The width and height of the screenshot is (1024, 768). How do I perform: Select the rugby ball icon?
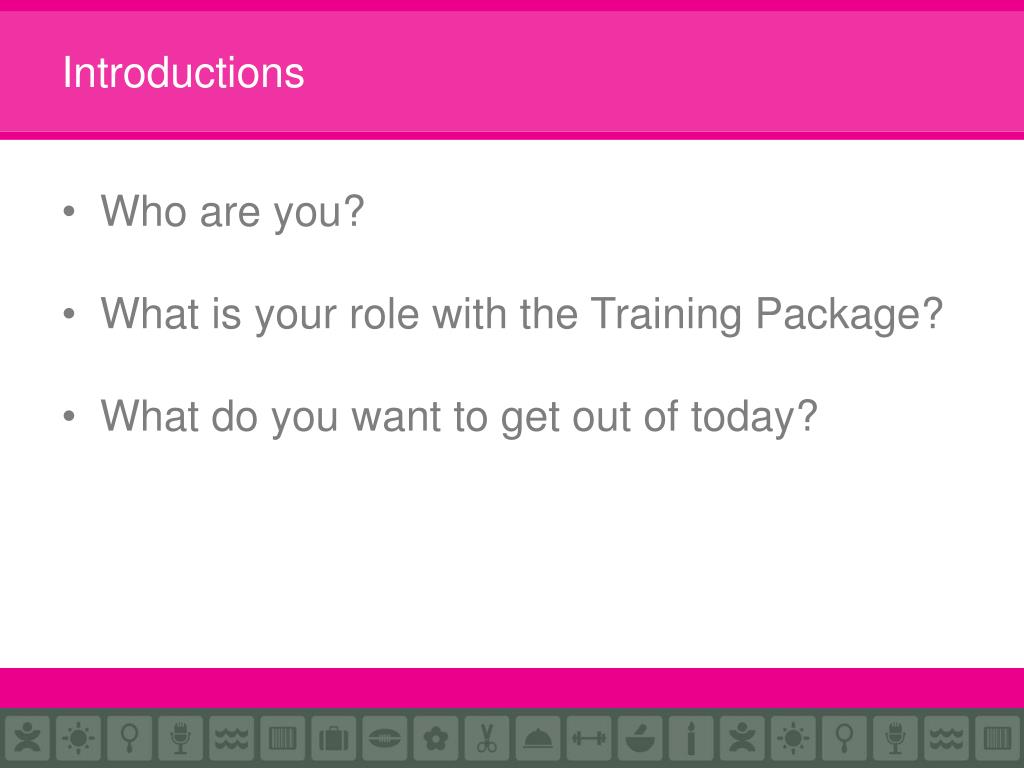click(385, 739)
